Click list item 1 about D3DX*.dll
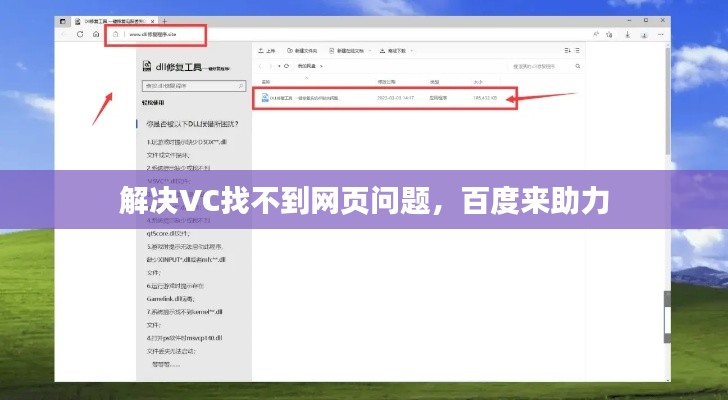Screen dimensions: 728x400 (x=187, y=142)
